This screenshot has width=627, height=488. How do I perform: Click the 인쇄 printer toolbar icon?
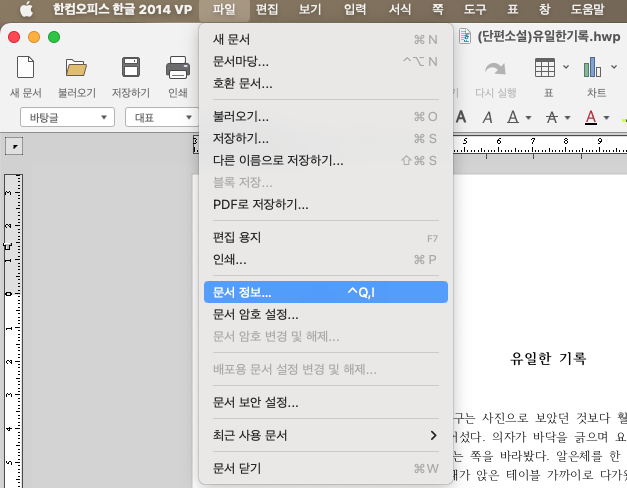[178, 67]
